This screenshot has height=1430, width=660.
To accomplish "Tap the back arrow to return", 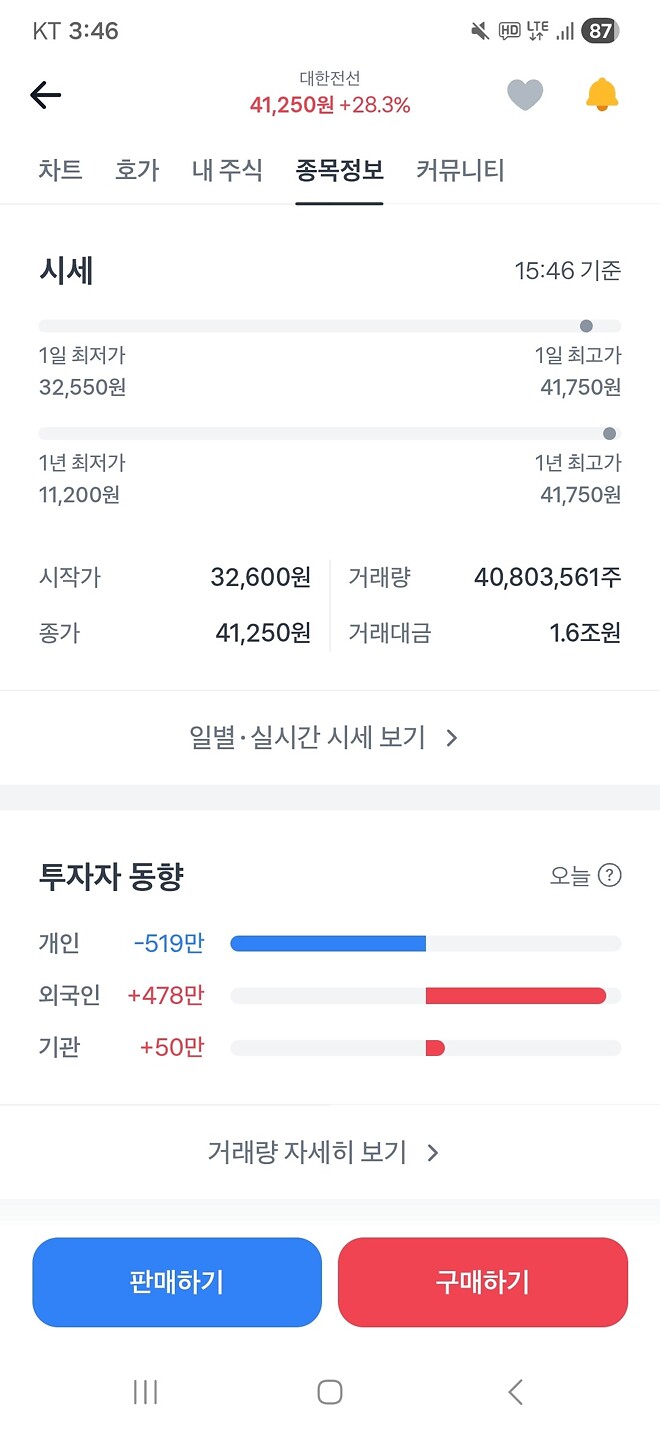I will point(44,93).
